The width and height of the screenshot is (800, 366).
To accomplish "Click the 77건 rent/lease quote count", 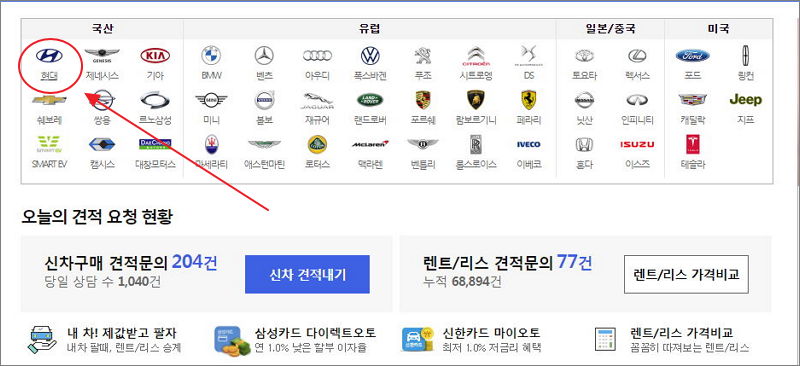I will (574, 262).
